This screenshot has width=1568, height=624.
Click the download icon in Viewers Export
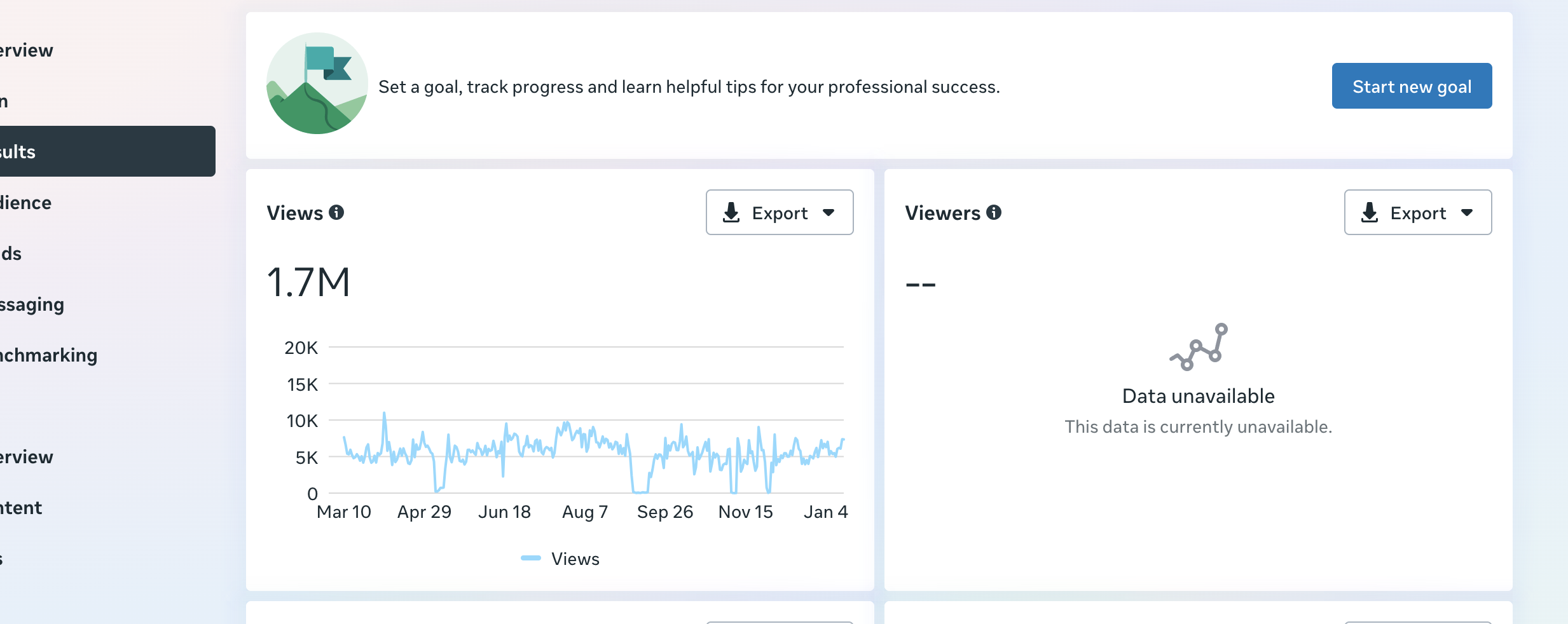coord(1370,212)
